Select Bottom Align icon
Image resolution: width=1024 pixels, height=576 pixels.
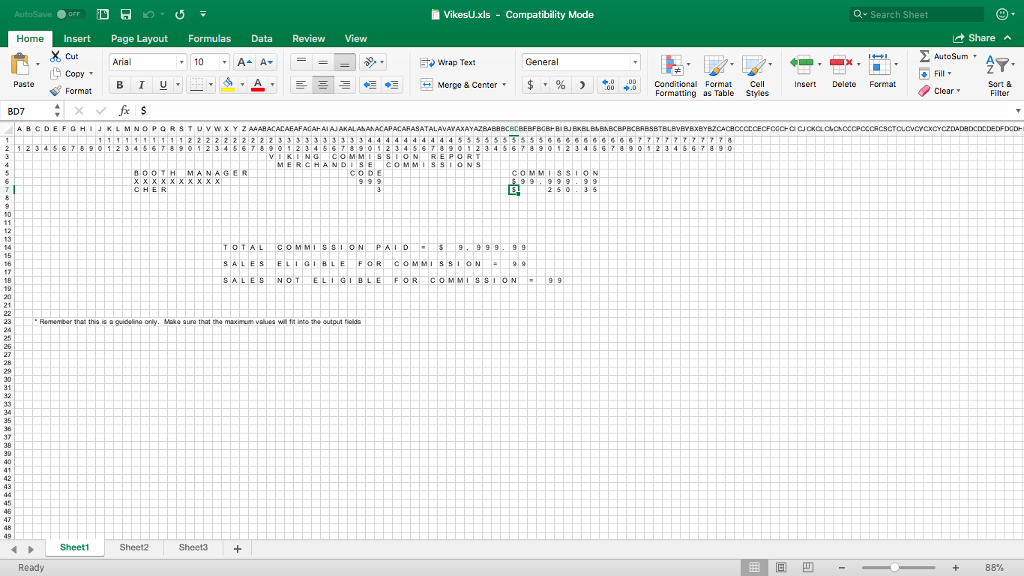tap(345, 62)
